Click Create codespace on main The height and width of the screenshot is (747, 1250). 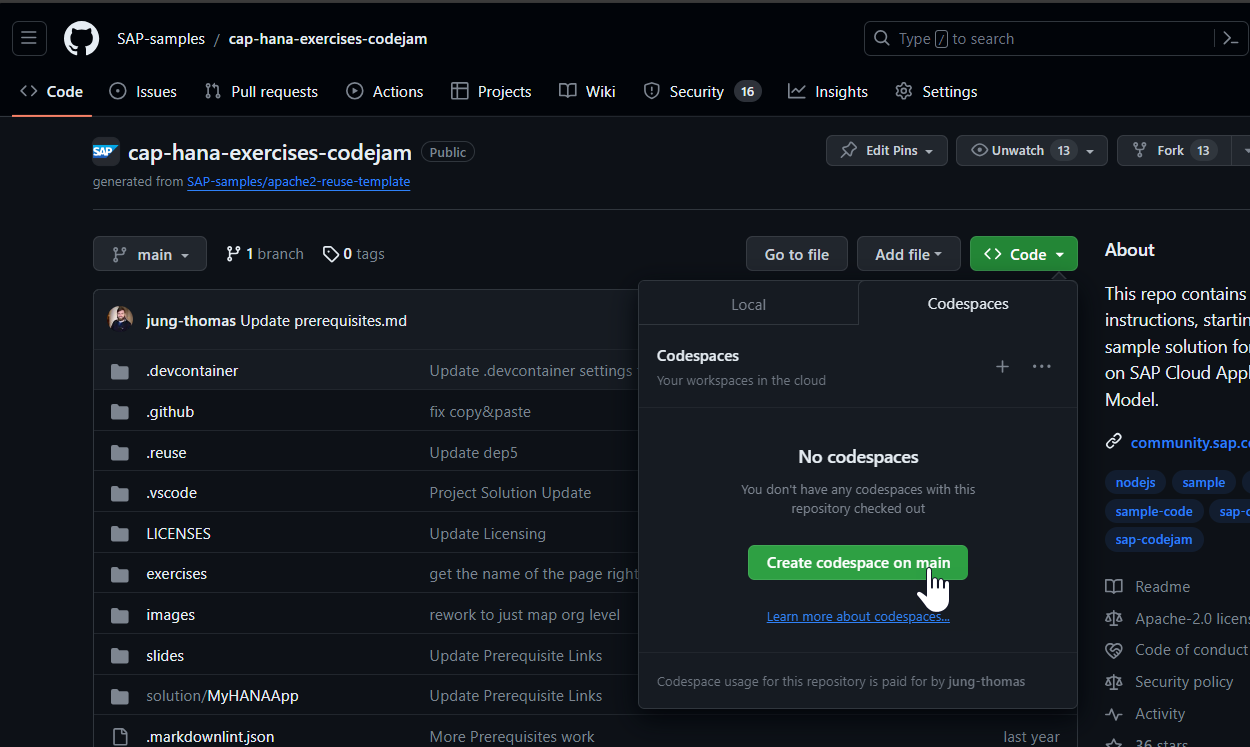[857, 562]
